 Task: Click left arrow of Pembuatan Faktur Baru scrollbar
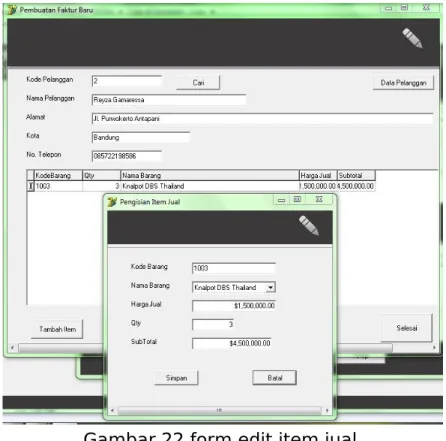point(12,348)
